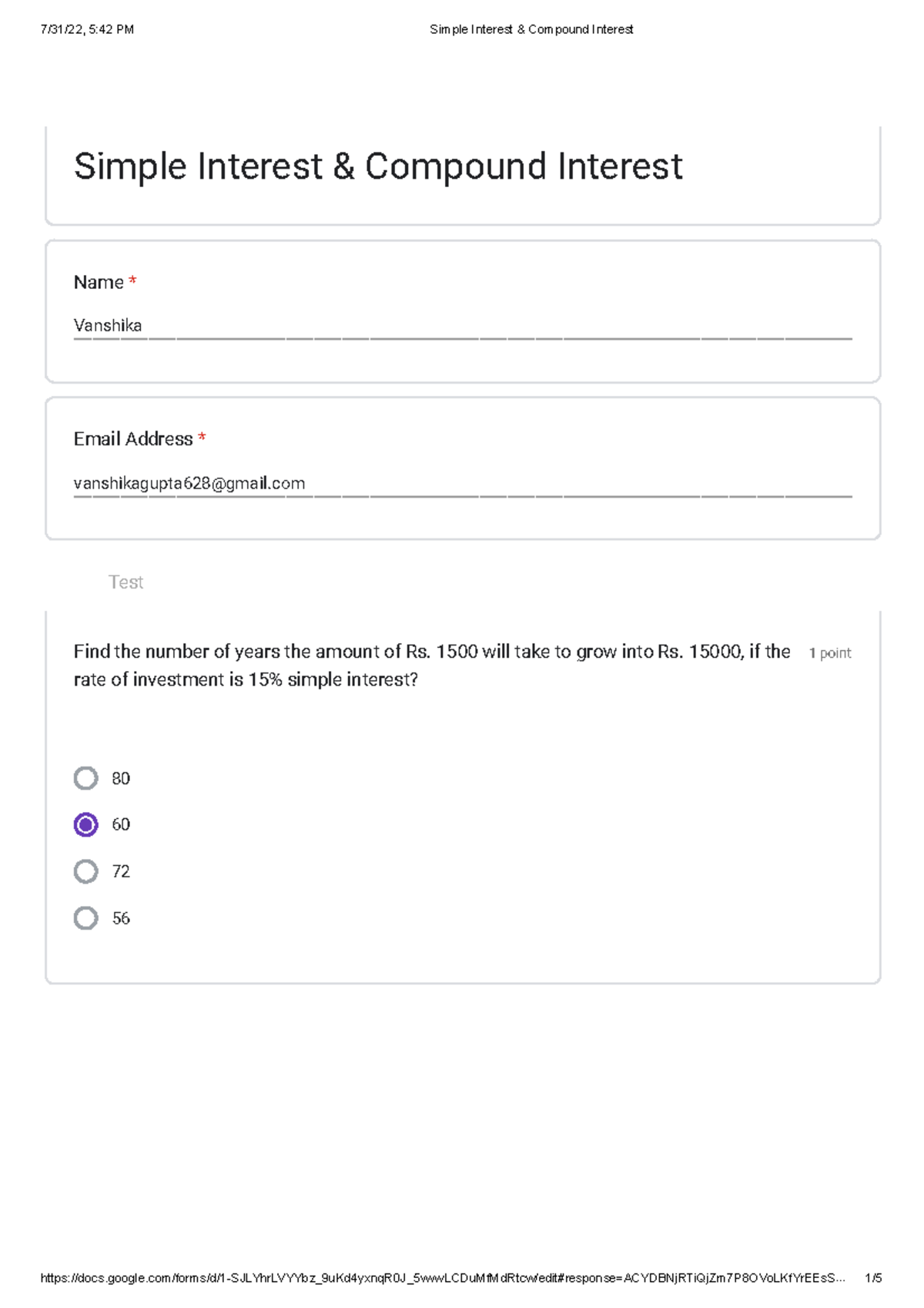The image size is (924, 1308).
Task: Pick the 56 radio button option
Action: [x=86, y=918]
